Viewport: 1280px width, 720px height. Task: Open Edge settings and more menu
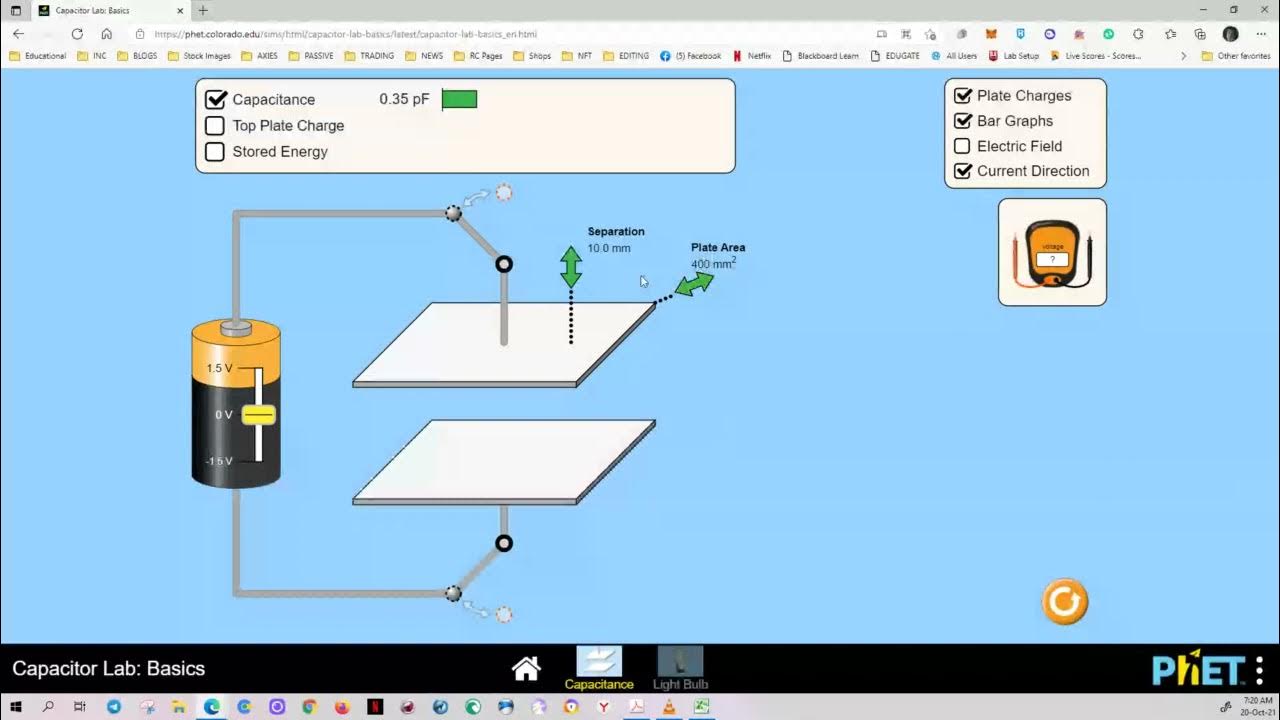coord(1260,33)
